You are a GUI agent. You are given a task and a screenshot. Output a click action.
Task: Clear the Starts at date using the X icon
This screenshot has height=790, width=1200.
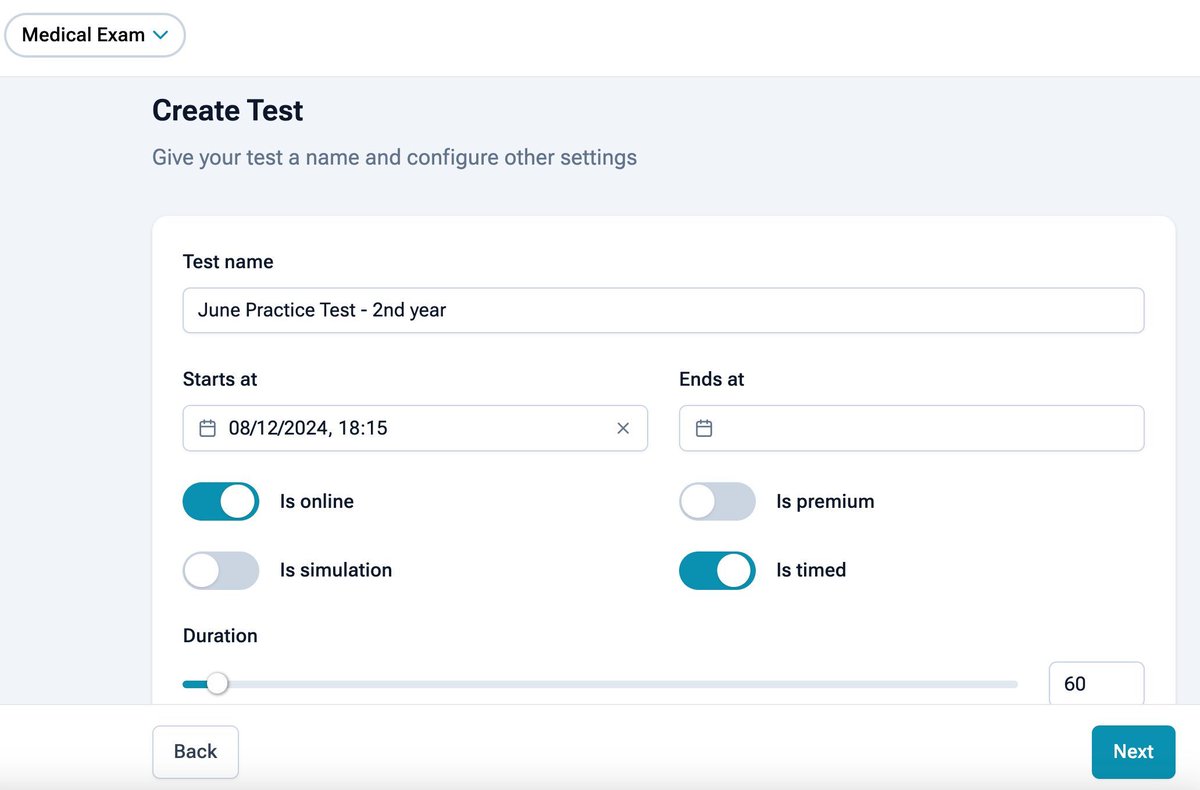[x=623, y=427]
